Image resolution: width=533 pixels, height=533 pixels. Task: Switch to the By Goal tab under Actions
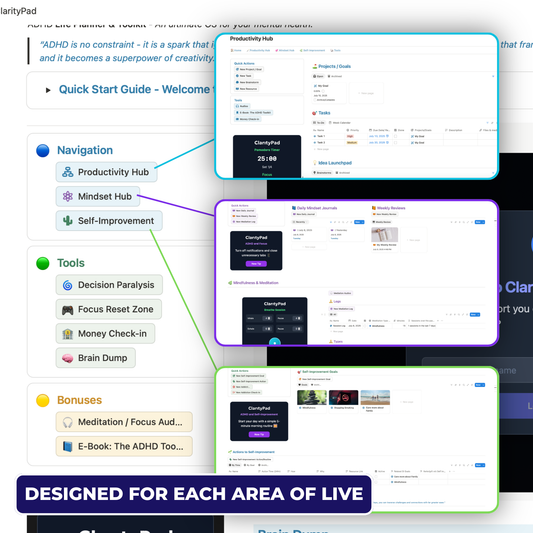[249, 465]
